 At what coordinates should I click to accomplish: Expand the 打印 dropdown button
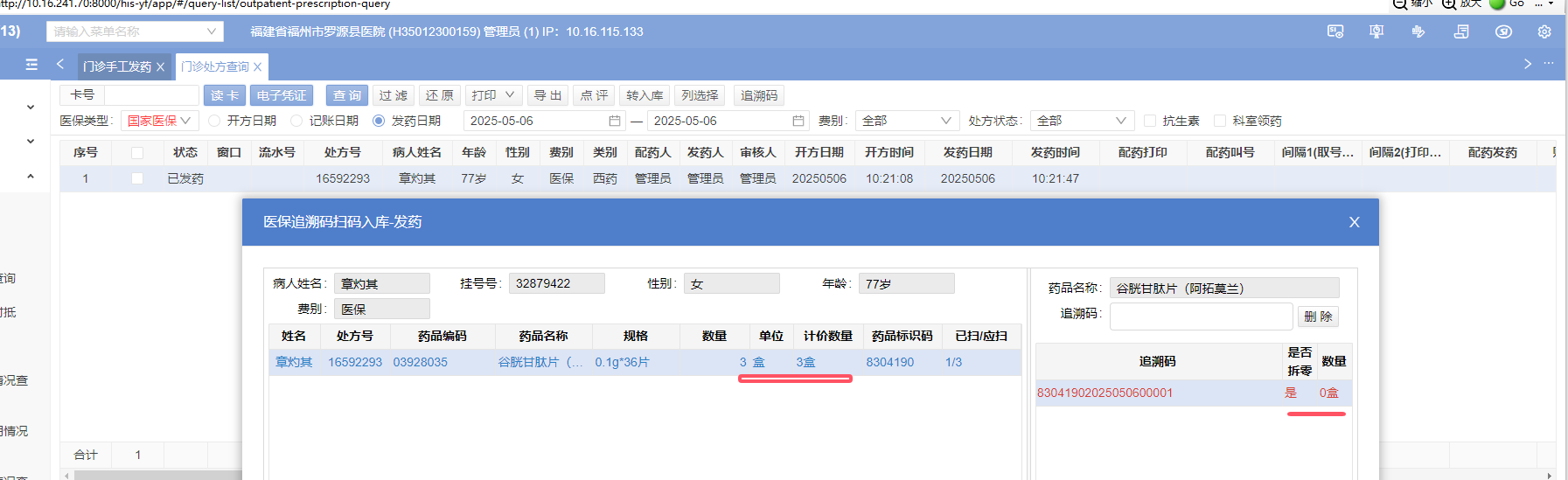tap(494, 95)
